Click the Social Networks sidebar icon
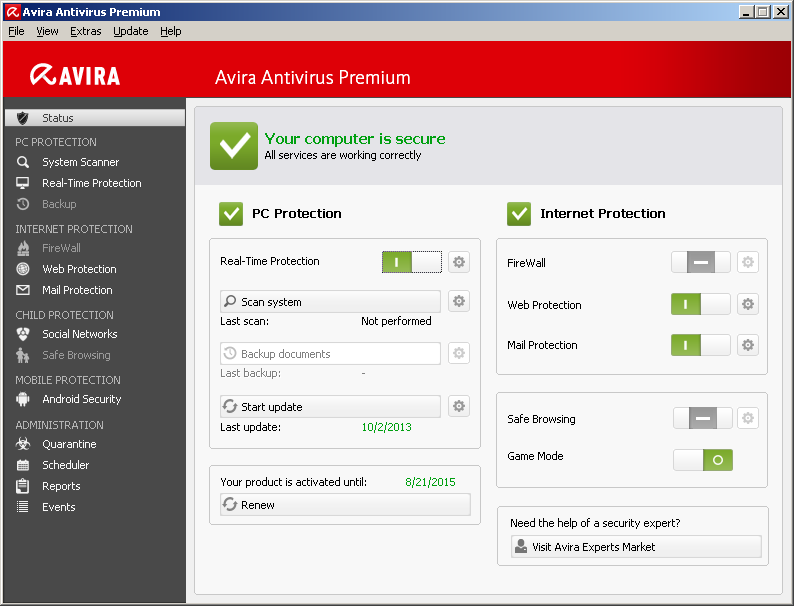 (x=22, y=334)
